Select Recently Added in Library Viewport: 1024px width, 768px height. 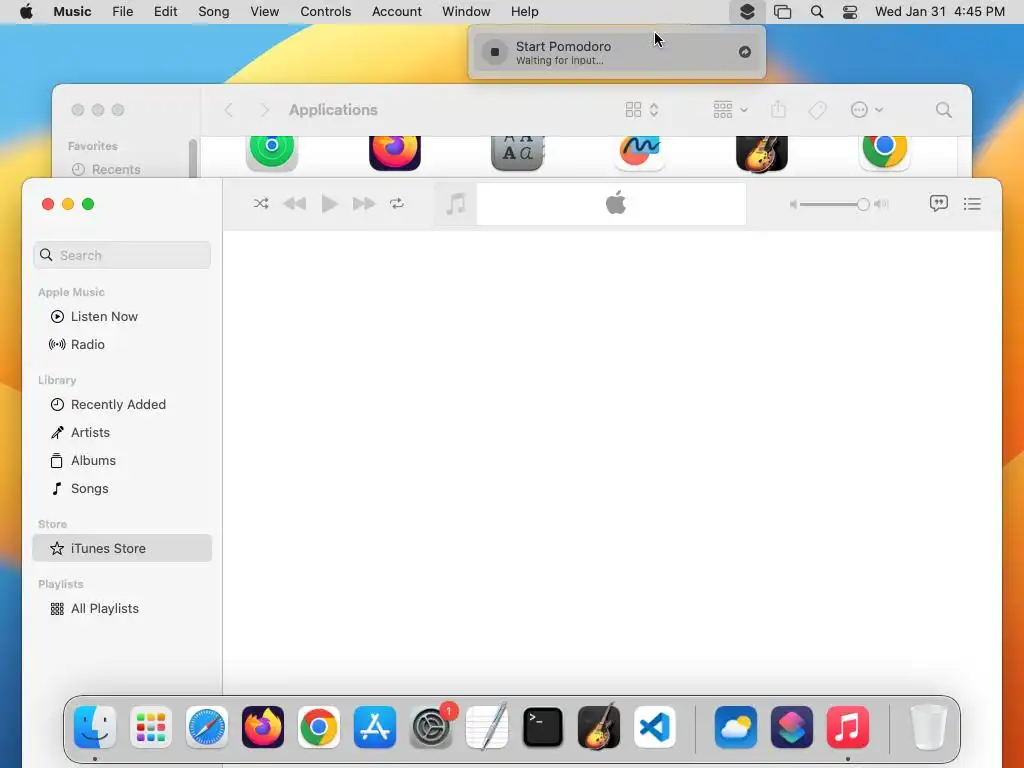[122, 405]
